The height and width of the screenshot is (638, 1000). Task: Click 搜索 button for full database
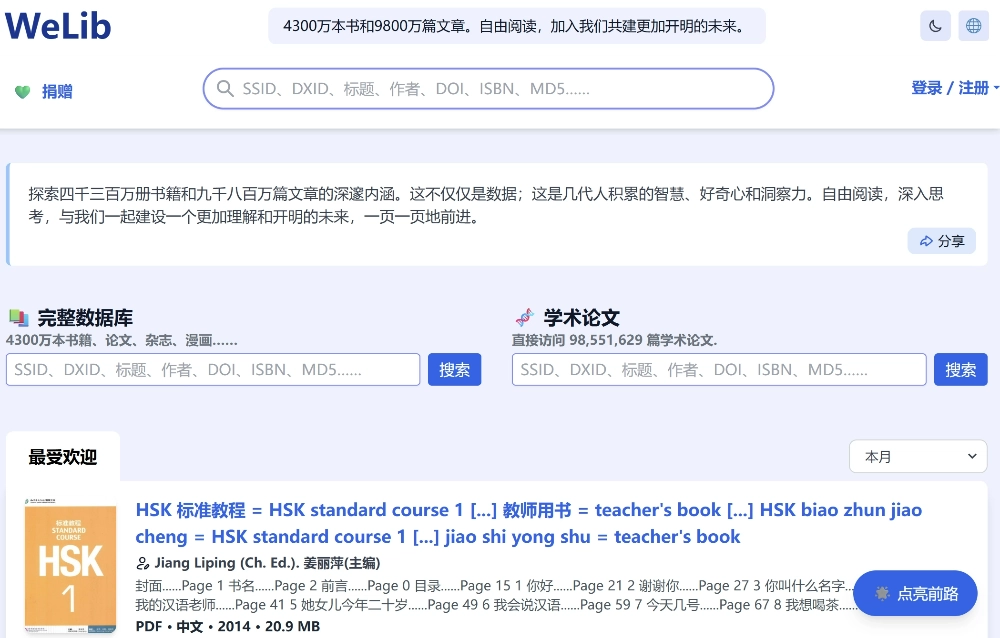454,370
